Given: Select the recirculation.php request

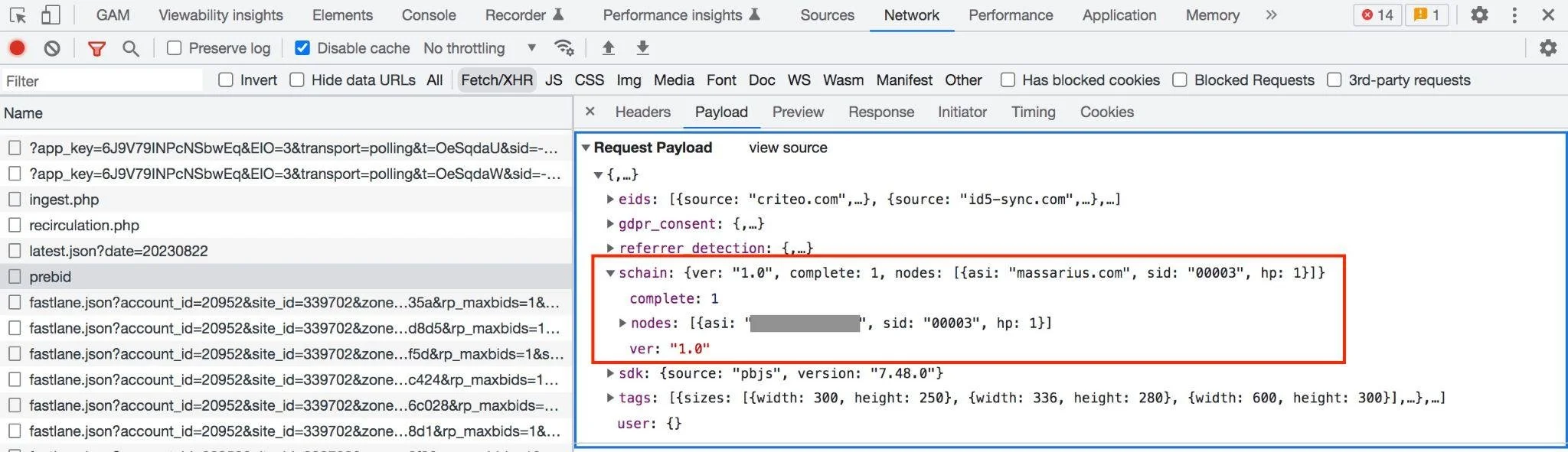Looking at the screenshot, I should coord(84,226).
